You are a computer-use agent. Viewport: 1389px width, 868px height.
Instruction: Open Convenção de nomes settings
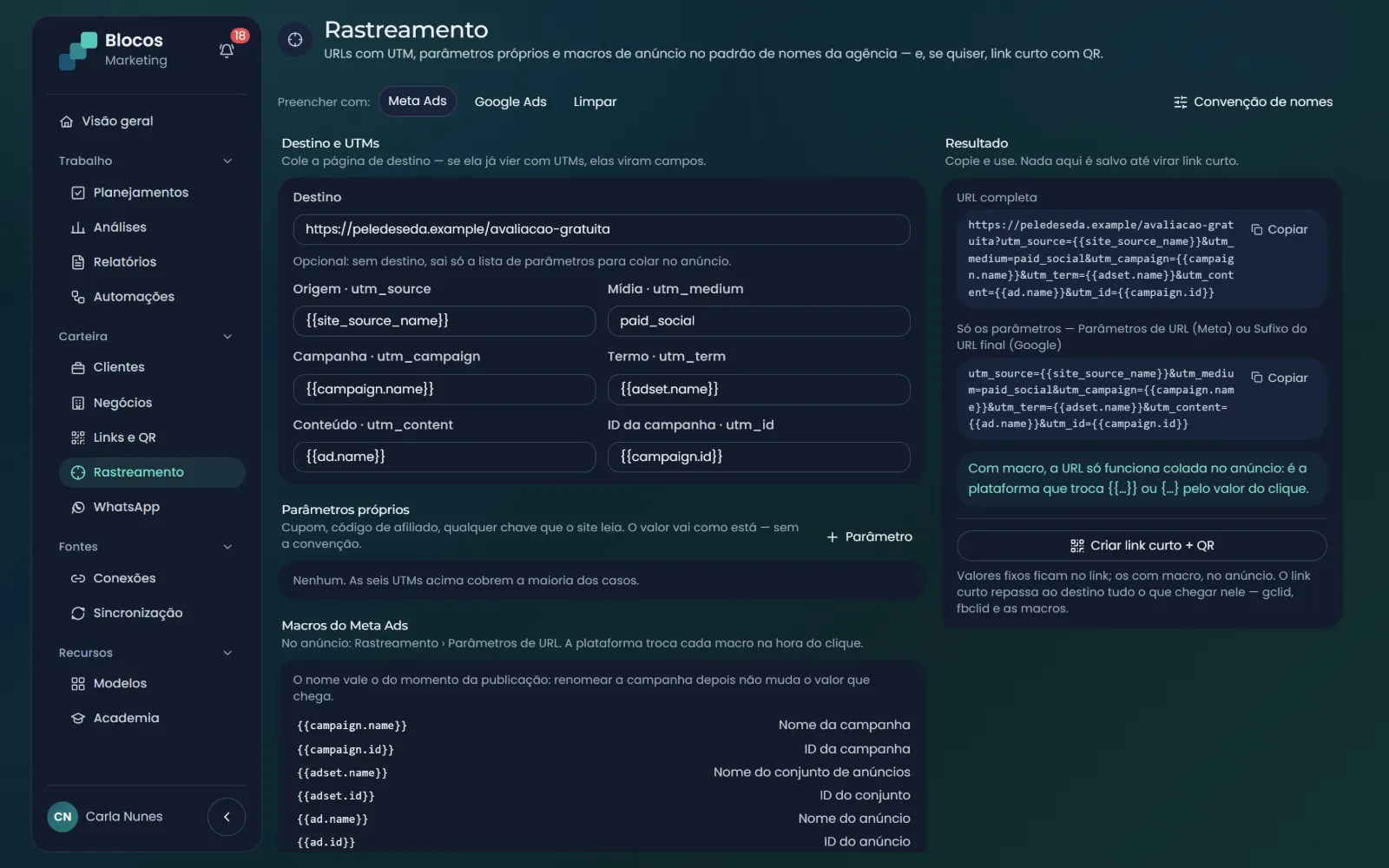(1253, 102)
